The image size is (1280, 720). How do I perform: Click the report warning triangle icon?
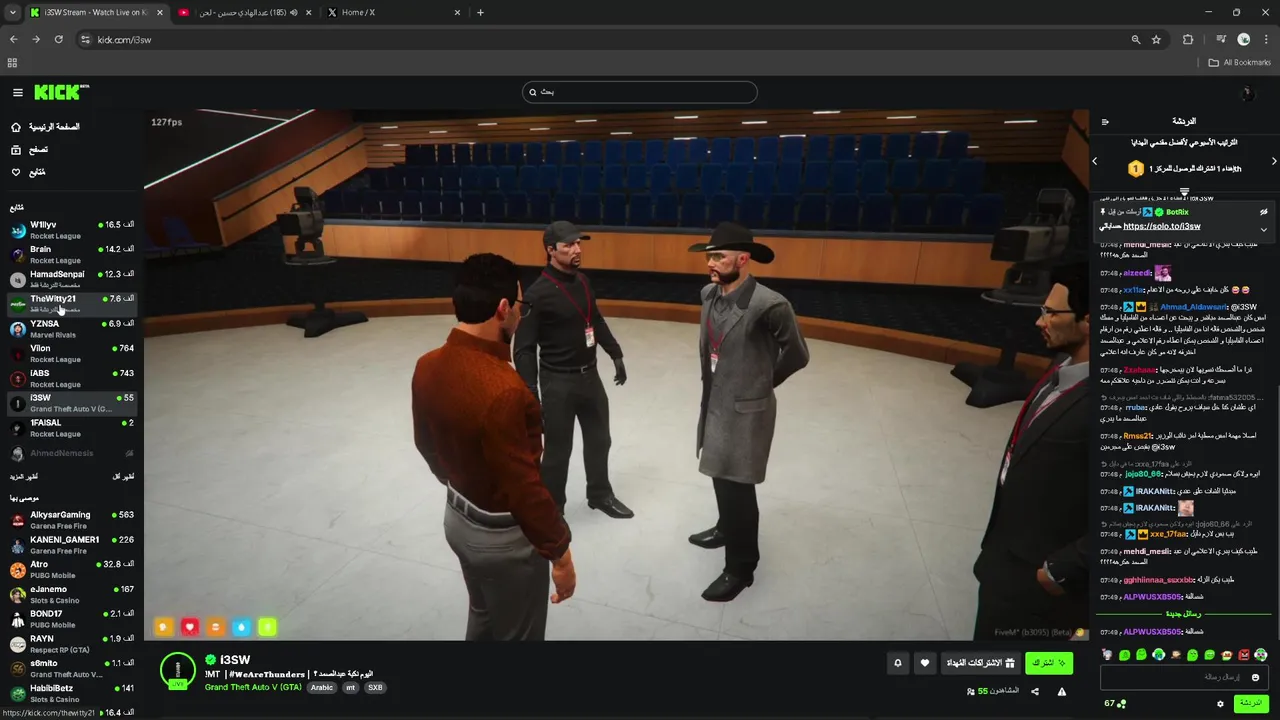coord(1062,691)
